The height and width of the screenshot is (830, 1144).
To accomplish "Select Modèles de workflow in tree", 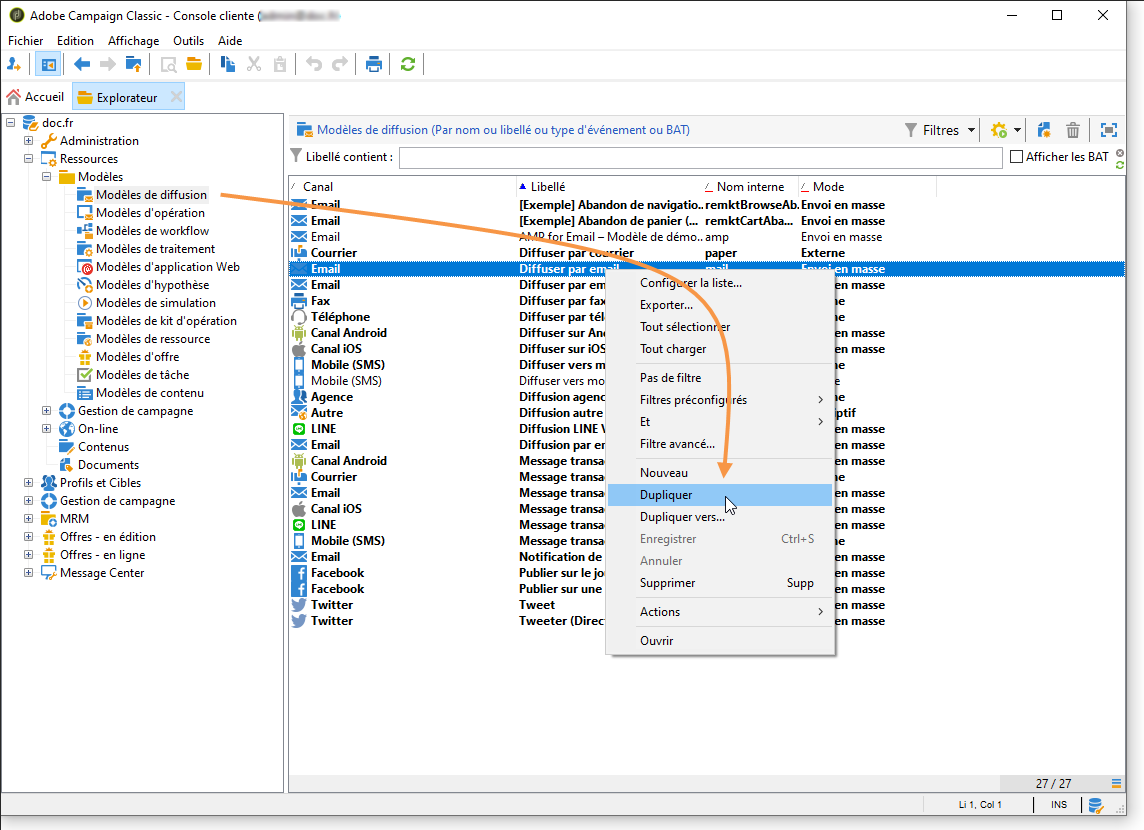I will pos(152,231).
